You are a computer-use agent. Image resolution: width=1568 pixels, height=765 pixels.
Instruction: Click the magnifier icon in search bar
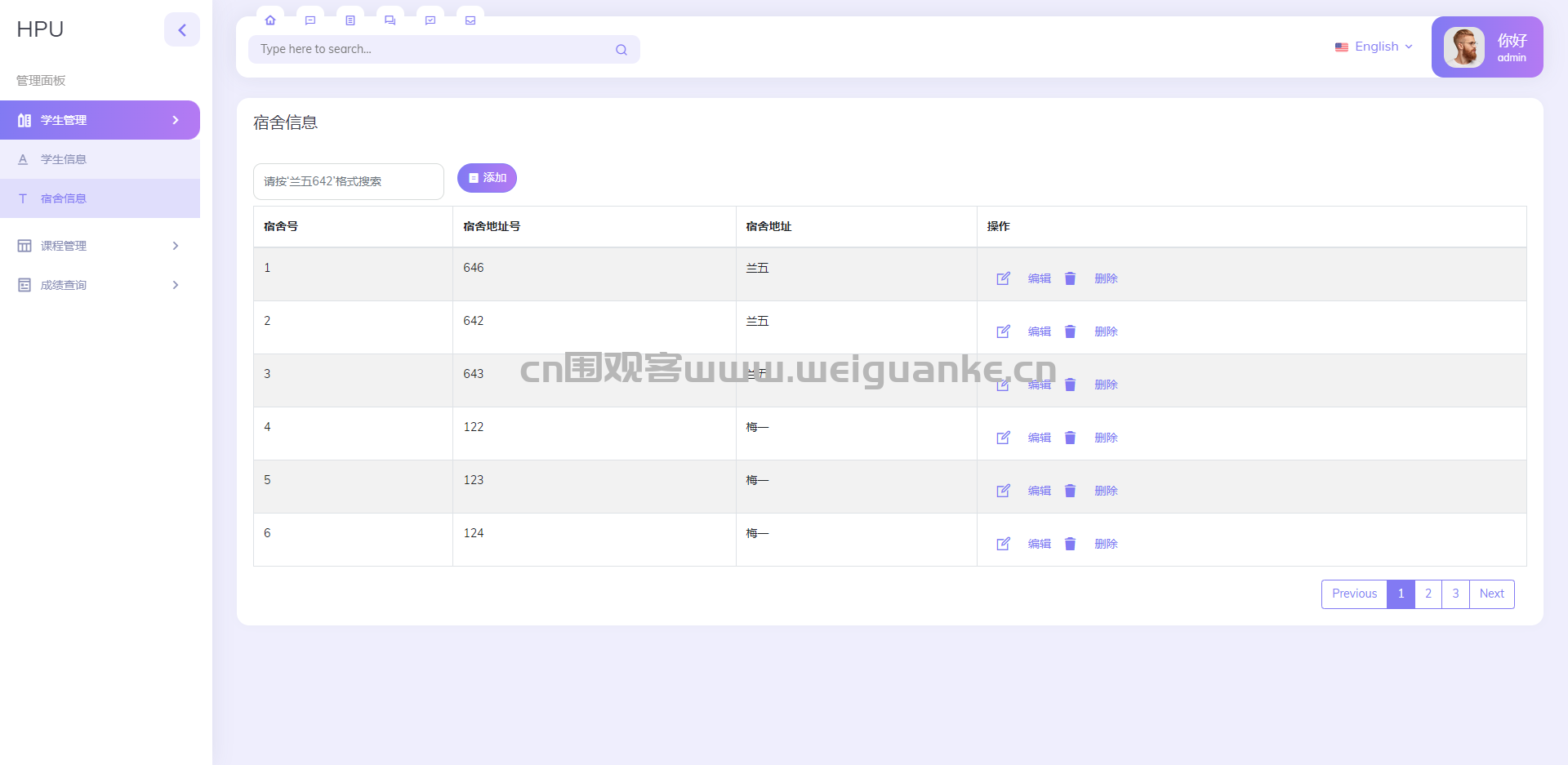coord(621,50)
